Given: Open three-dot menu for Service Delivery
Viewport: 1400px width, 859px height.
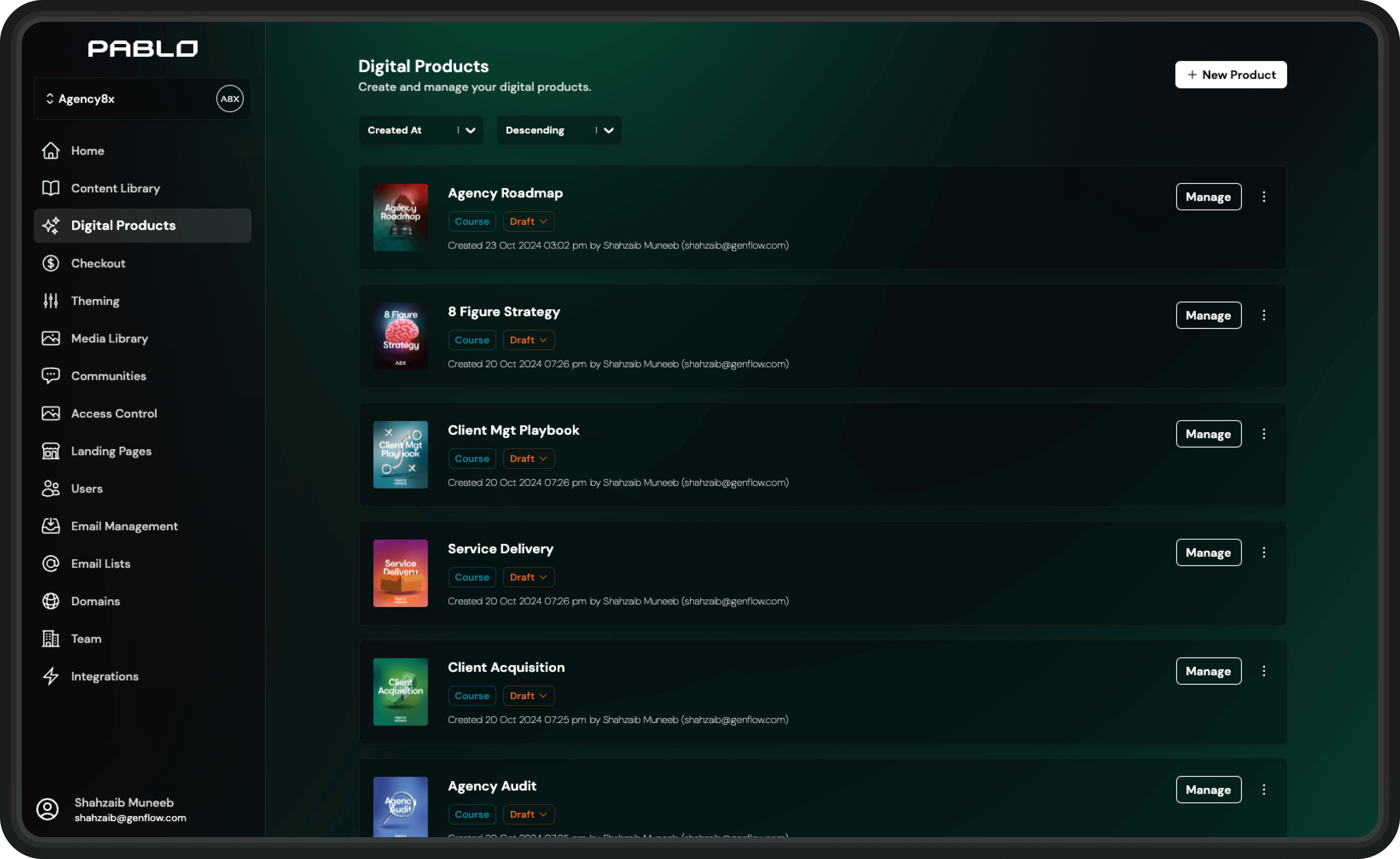Looking at the screenshot, I should [x=1264, y=552].
